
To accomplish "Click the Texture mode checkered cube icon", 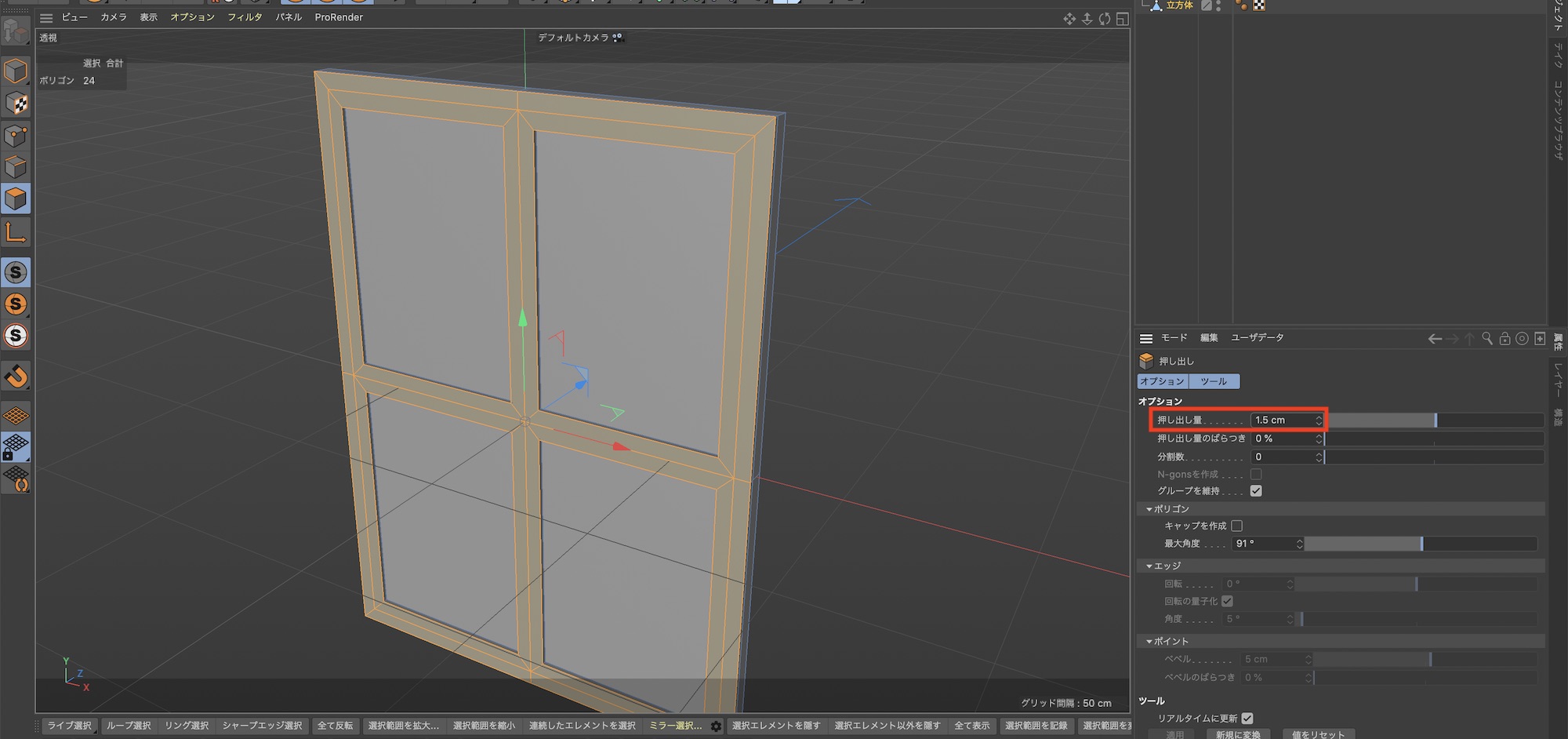I will (16, 103).
